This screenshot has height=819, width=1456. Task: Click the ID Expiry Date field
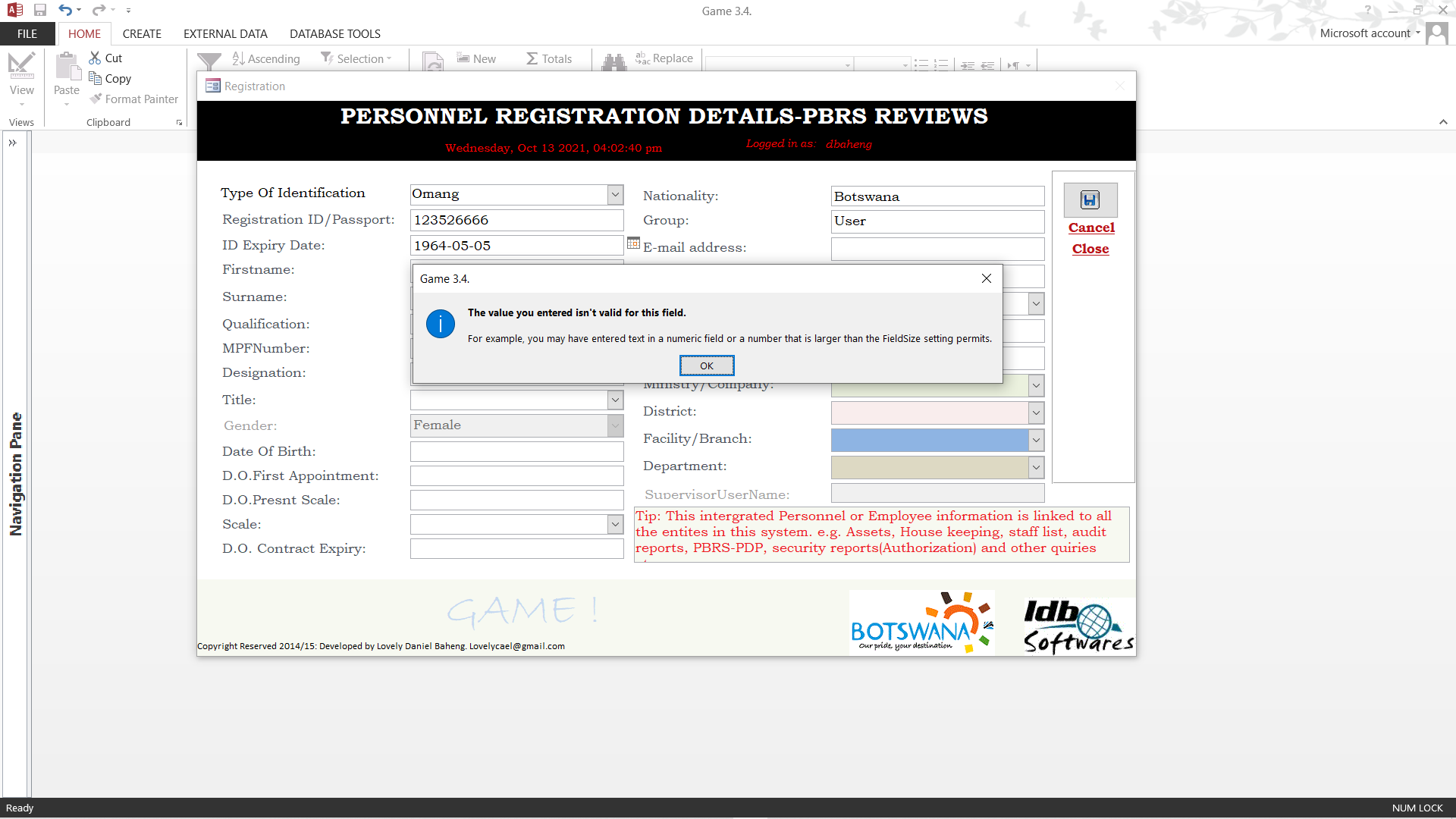517,246
